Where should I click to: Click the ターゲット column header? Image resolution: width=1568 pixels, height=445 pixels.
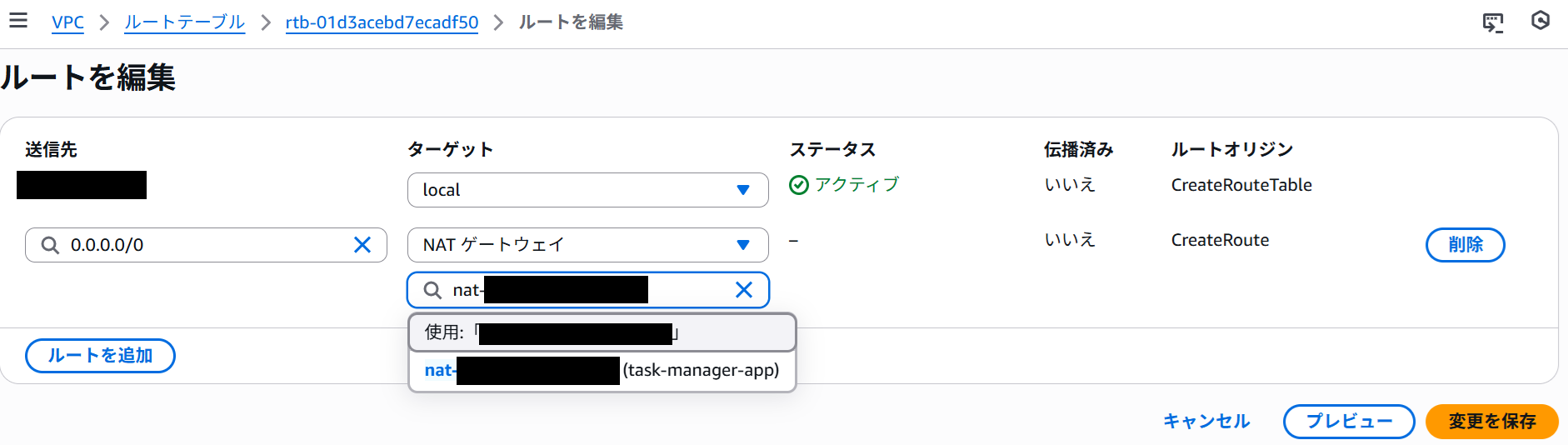pos(450,149)
